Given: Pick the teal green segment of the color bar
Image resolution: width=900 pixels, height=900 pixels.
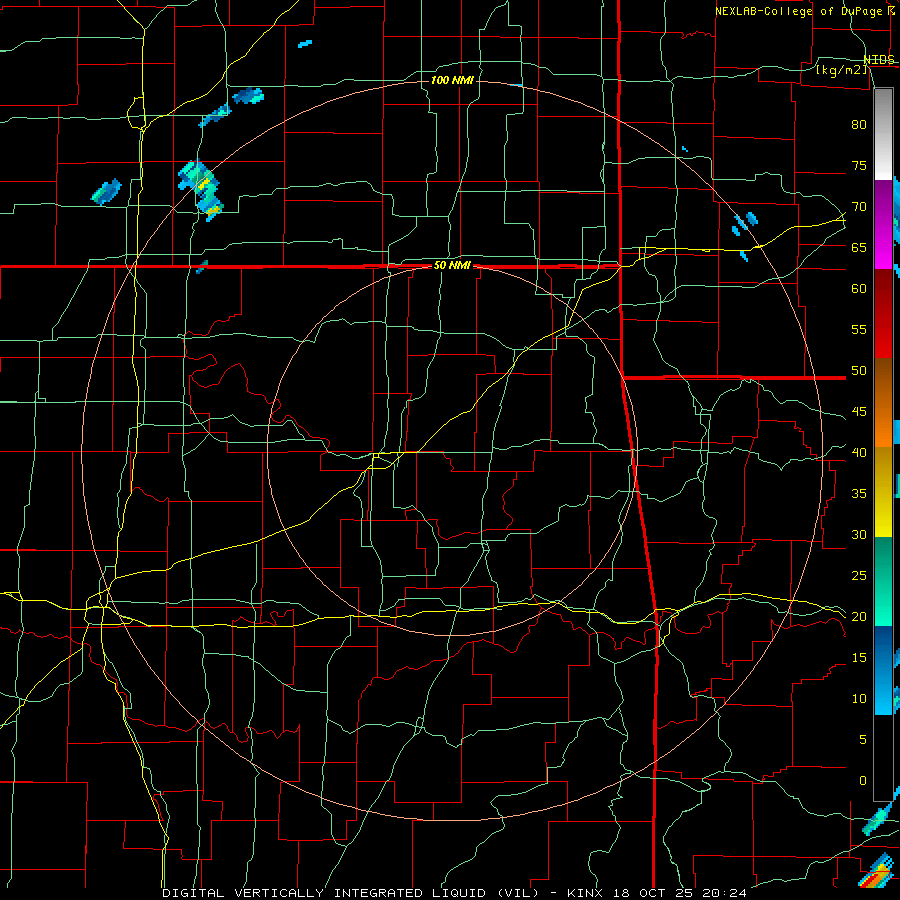Looking at the screenshot, I should 883,581.
